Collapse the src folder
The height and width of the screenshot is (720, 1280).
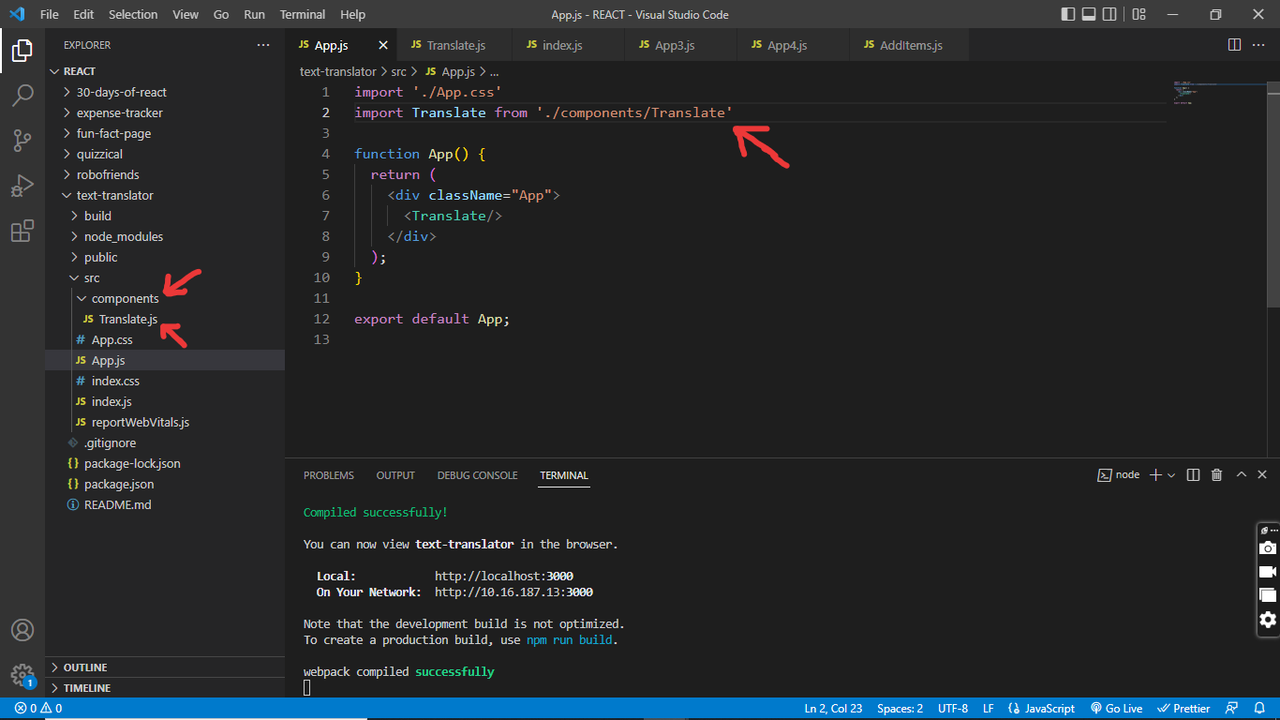tap(165, 278)
